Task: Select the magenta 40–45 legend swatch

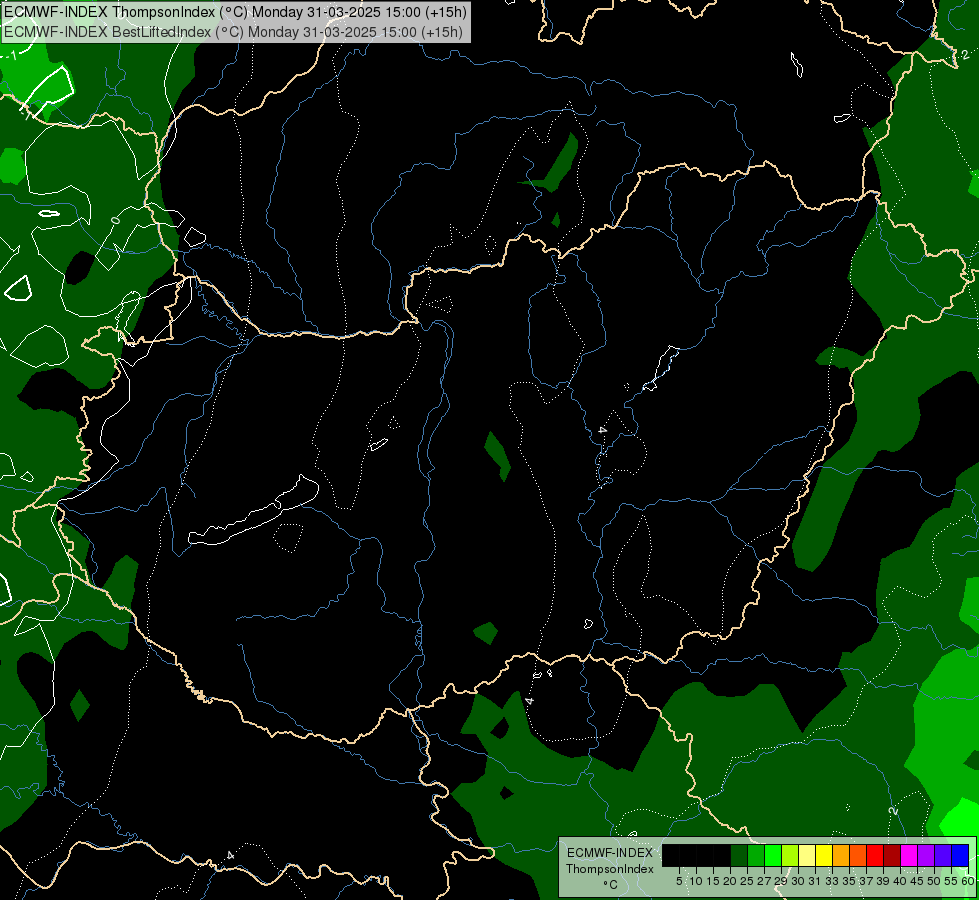Action: pos(909,856)
